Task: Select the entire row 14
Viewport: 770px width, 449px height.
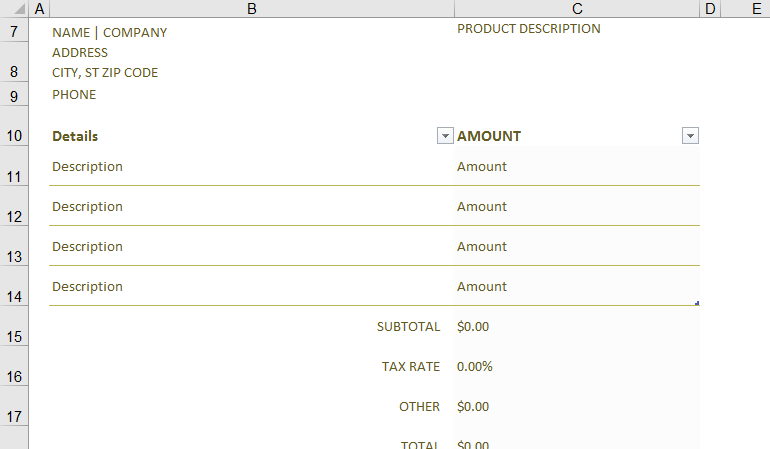Action: 14,295
